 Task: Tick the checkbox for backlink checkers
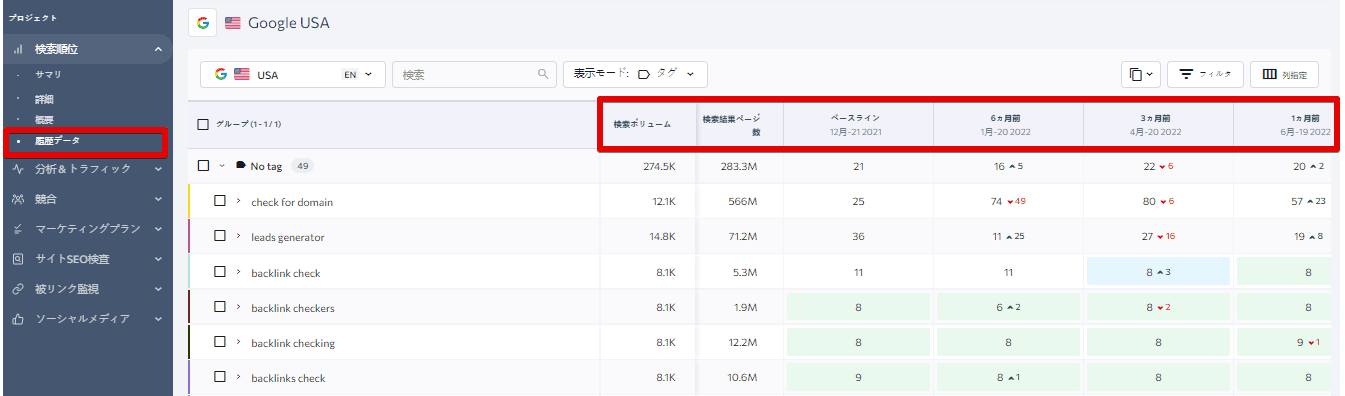tap(220, 308)
